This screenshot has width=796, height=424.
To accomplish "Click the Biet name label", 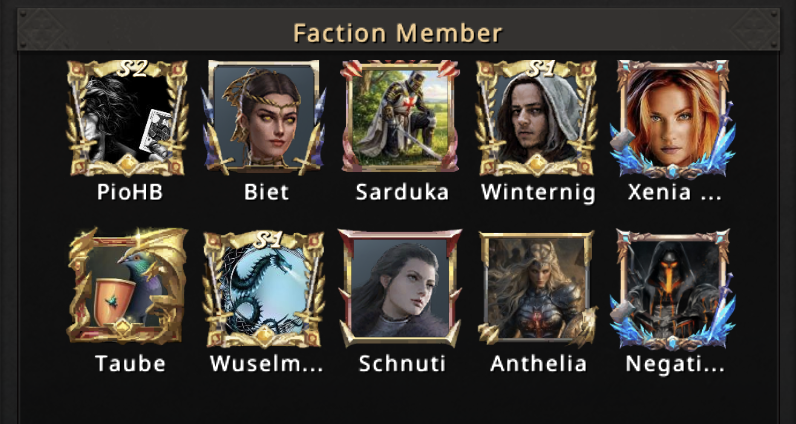I will pyautogui.click(x=267, y=192).
